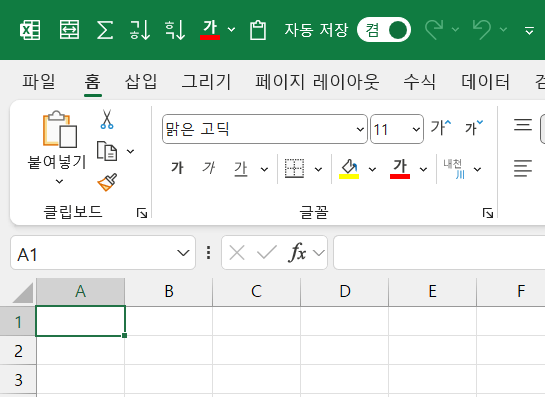Click the formula bar enter checkmark icon
Viewport: 545px width, 397px height.
point(267,253)
